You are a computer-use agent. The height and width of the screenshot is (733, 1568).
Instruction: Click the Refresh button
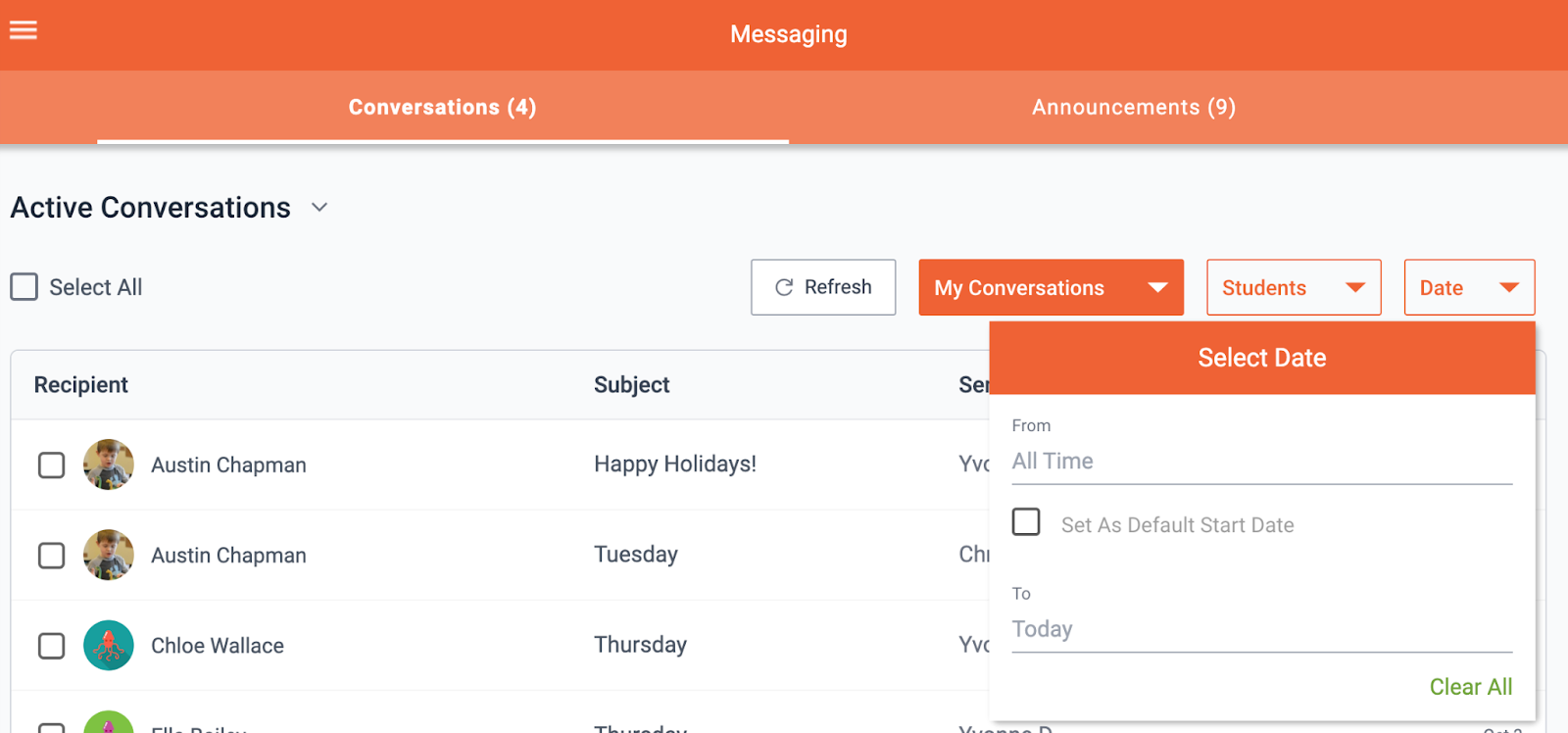point(823,287)
